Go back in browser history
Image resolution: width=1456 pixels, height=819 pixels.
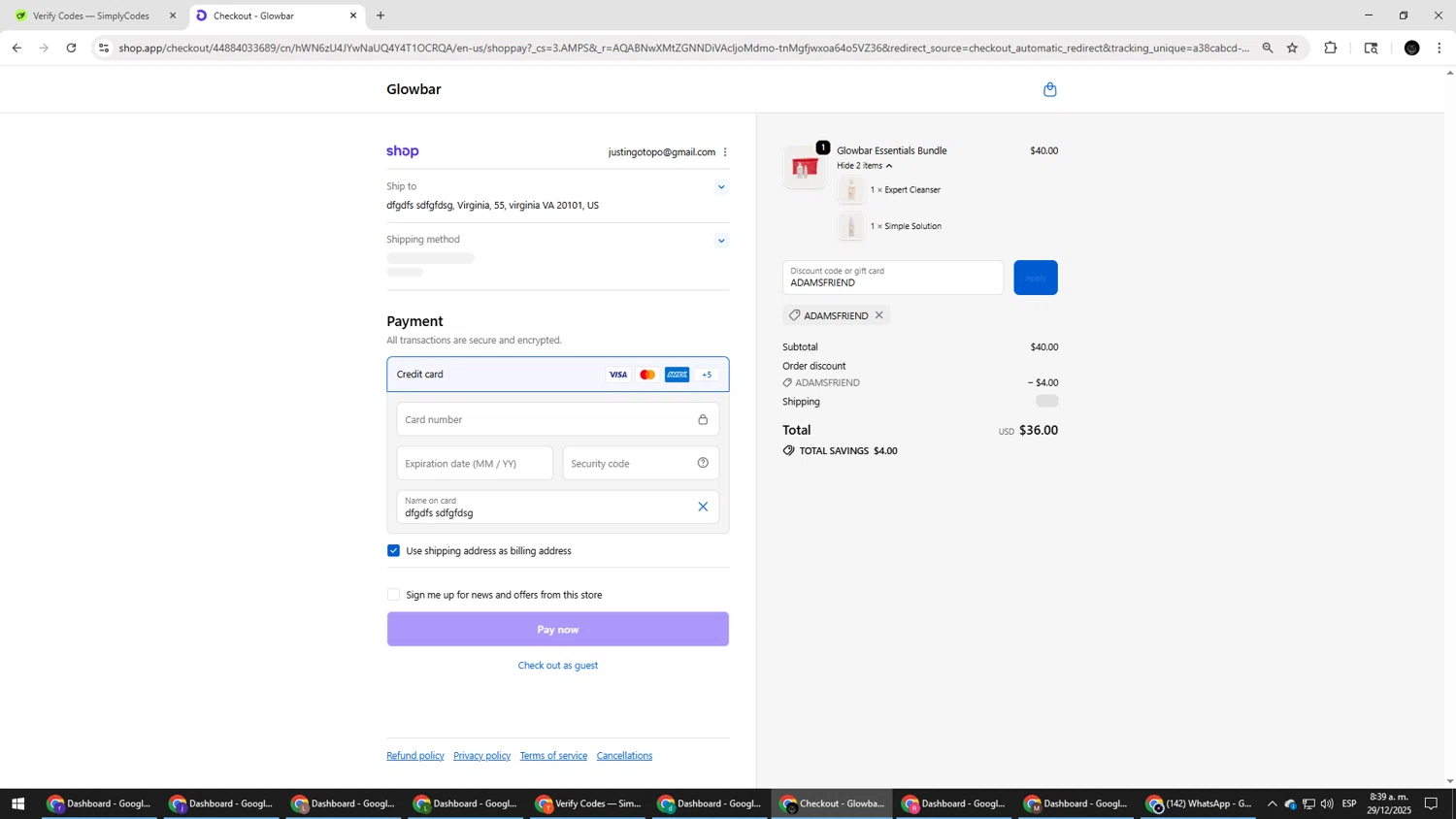tap(17, 48)
